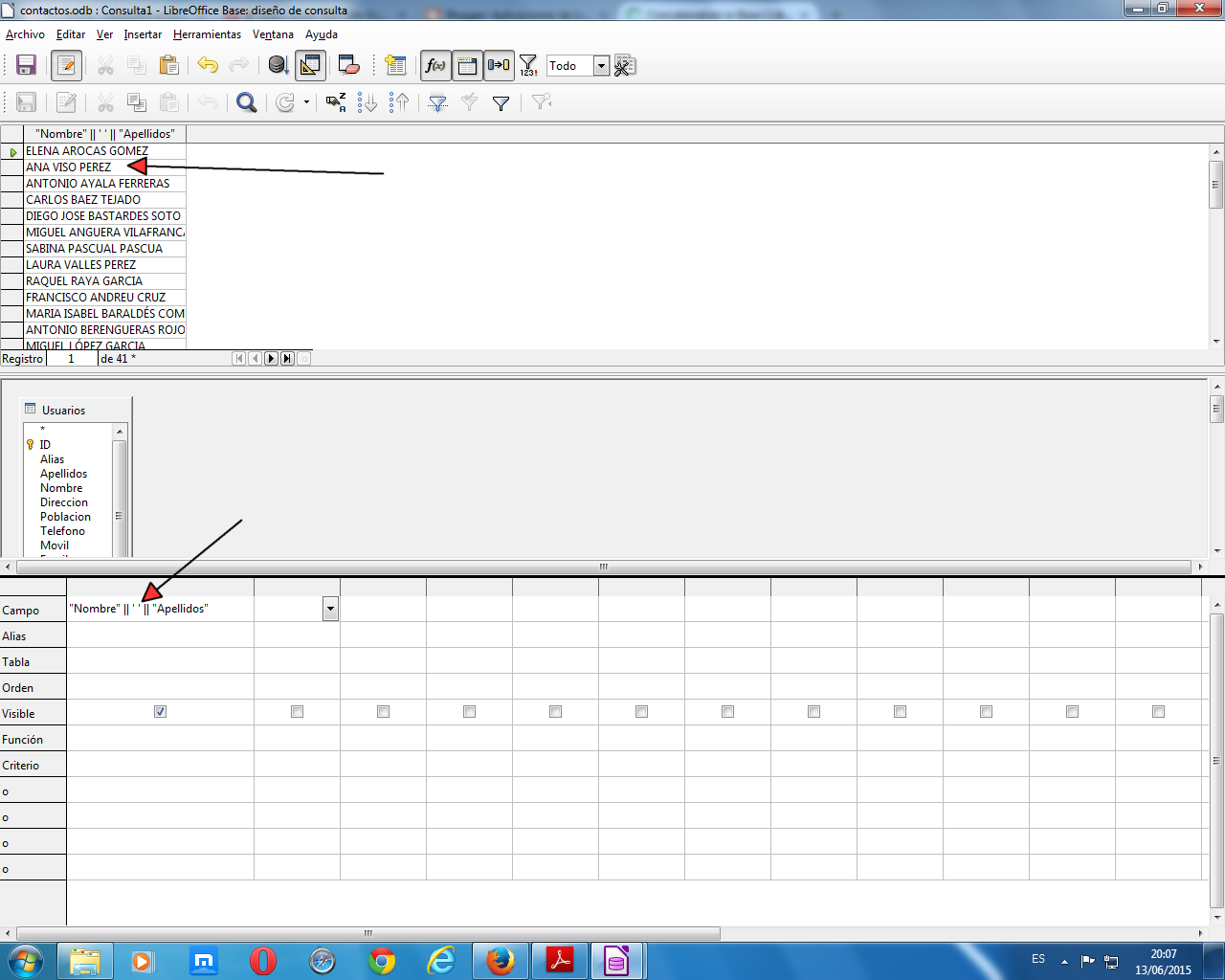
Task: Open the Insertar menu
Action: click(x=142, y=33)
